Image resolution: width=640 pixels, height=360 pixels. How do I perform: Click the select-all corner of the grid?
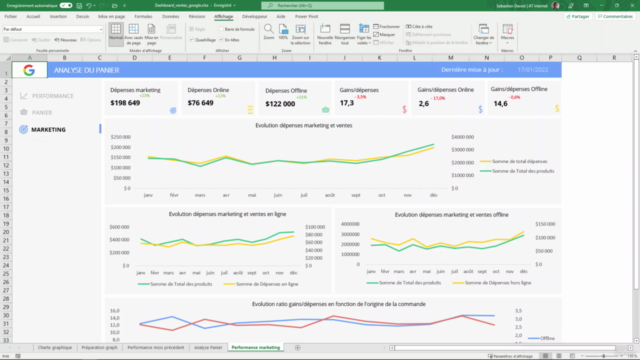[x=6, y=58]
